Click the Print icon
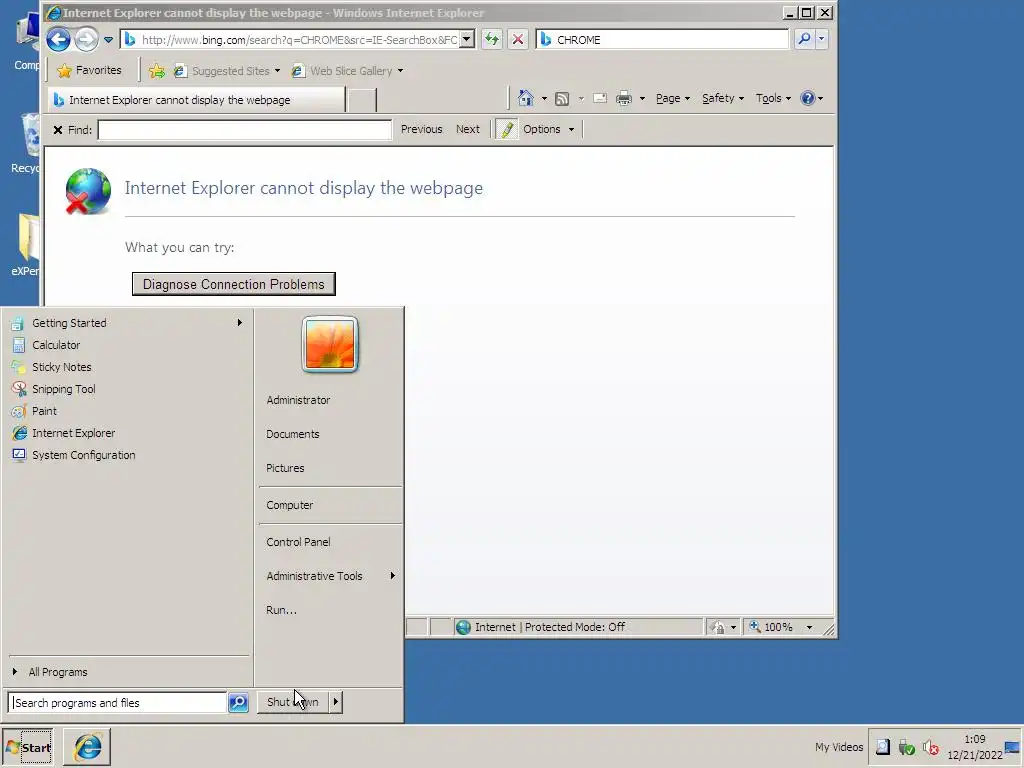The height and width of the screenshot is (768, 1024). (624, 99)
